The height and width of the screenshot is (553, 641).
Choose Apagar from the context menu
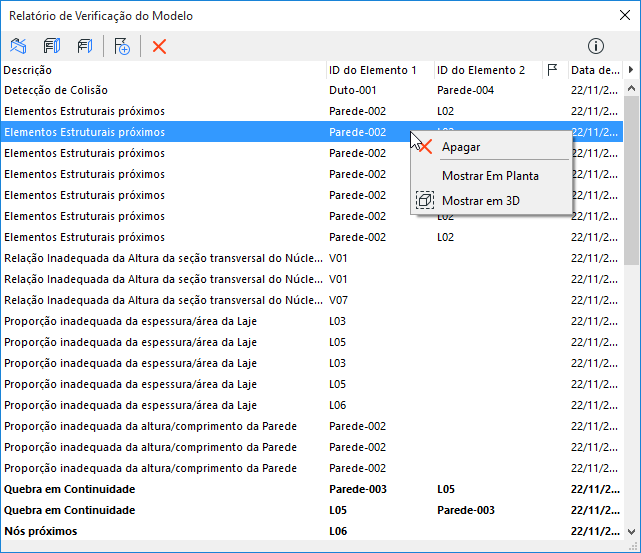coord(491,147)
